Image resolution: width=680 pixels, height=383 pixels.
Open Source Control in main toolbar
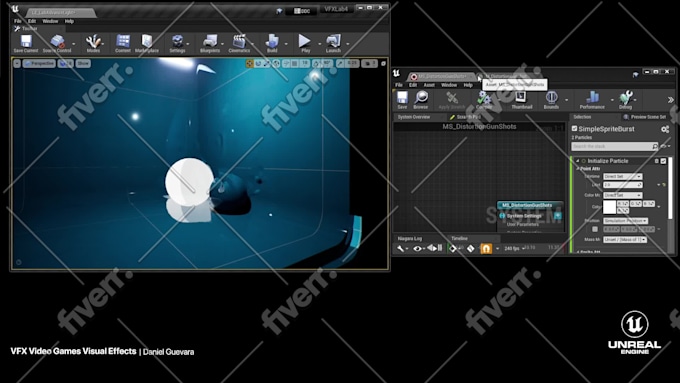pyautogui.click(x=57, y=44)
